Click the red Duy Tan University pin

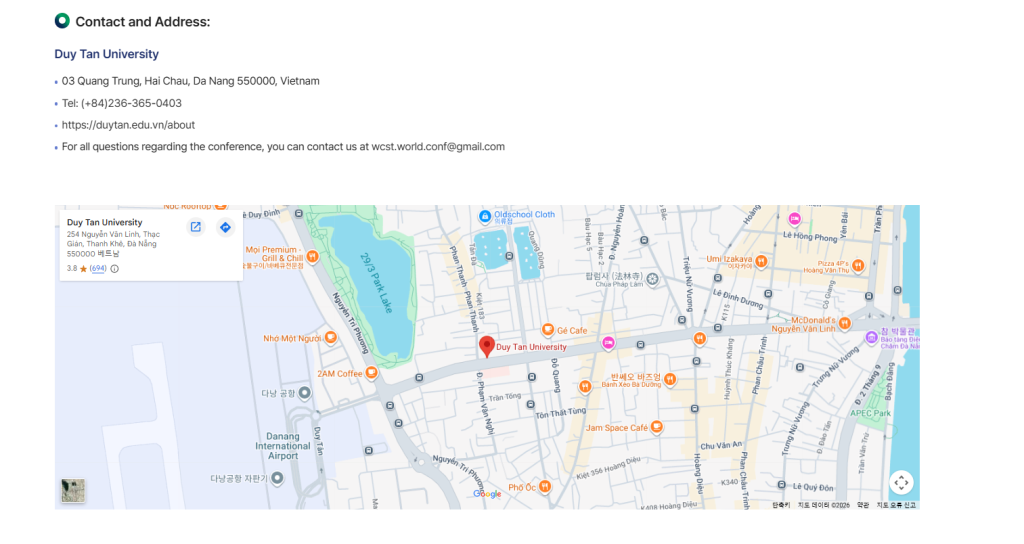[x=487, y=346]
